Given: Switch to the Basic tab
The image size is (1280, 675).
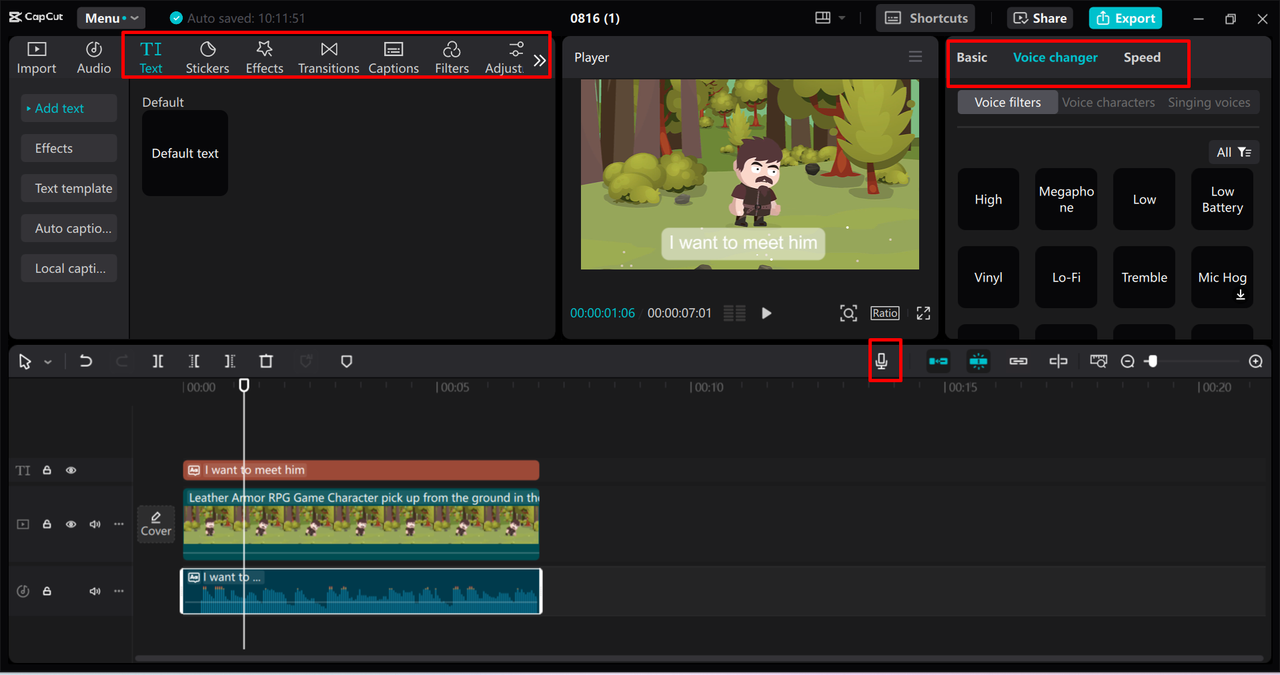Looking at the screenshot, I should point(972,57).
